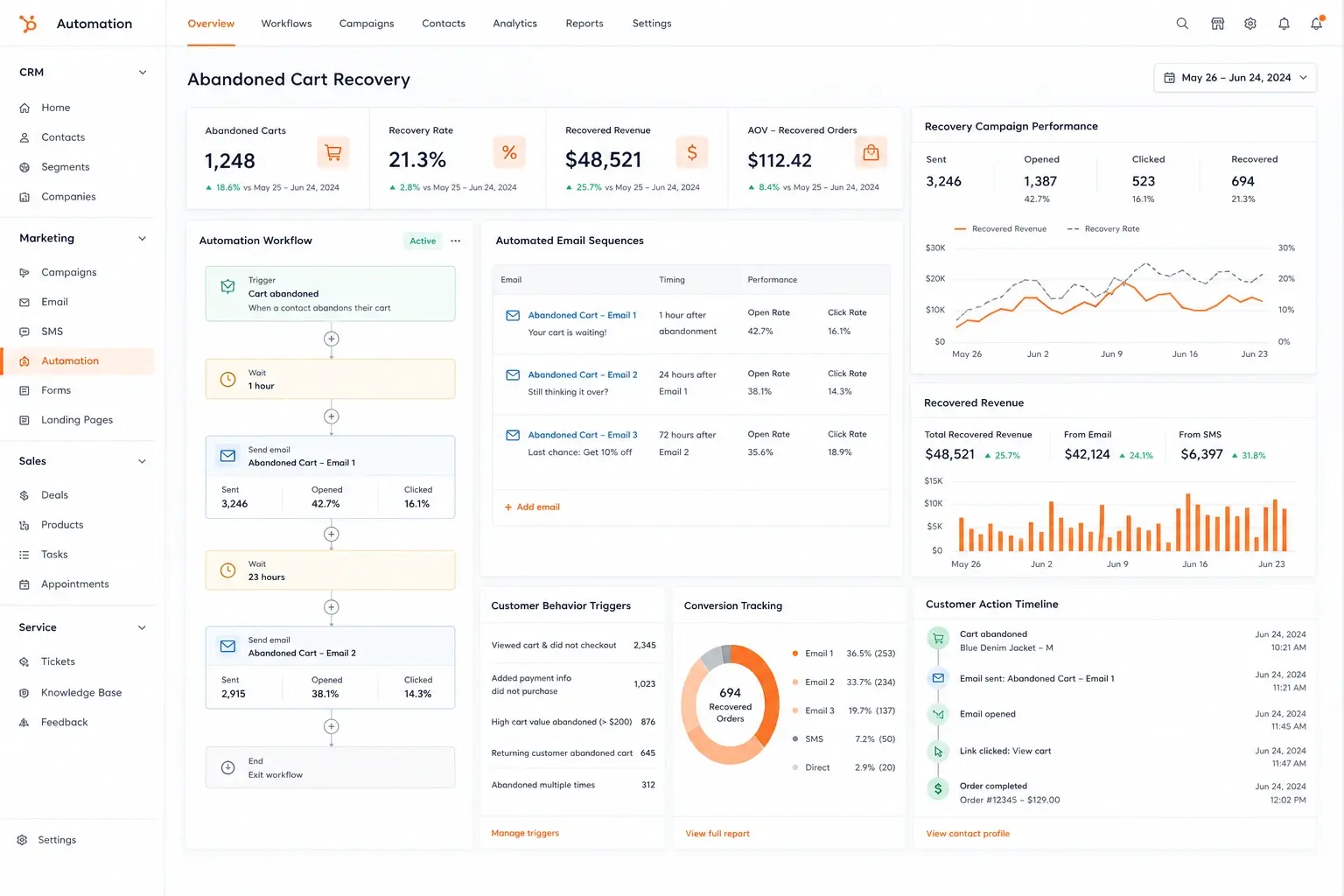Click the Link clicked cursor timeline icon
Image resolution: width=1344 pixels, height=896 pixels.
[x=938, y=752]
